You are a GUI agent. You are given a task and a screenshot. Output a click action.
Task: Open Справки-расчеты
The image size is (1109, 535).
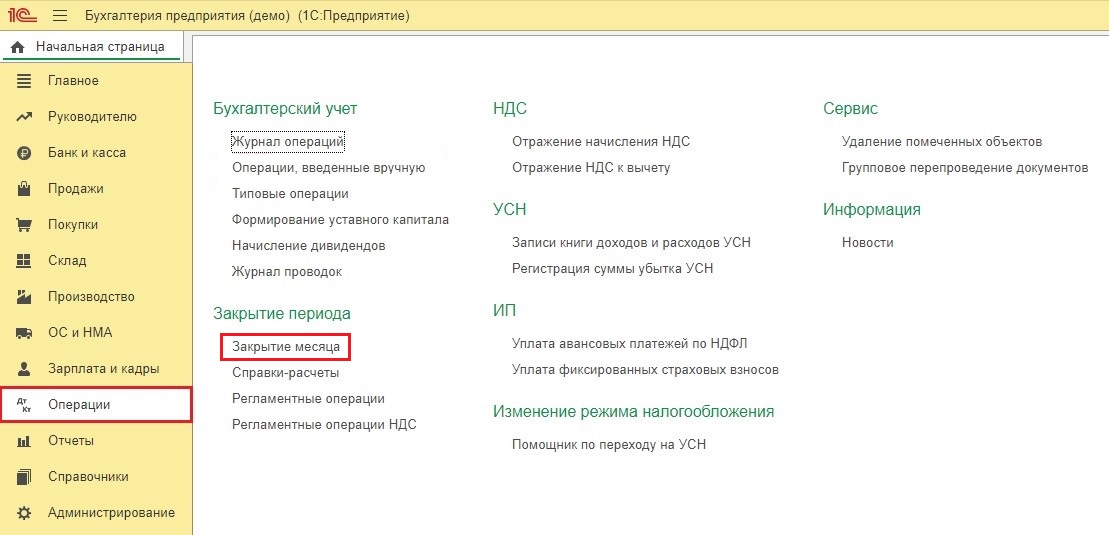tap(286, 372)
